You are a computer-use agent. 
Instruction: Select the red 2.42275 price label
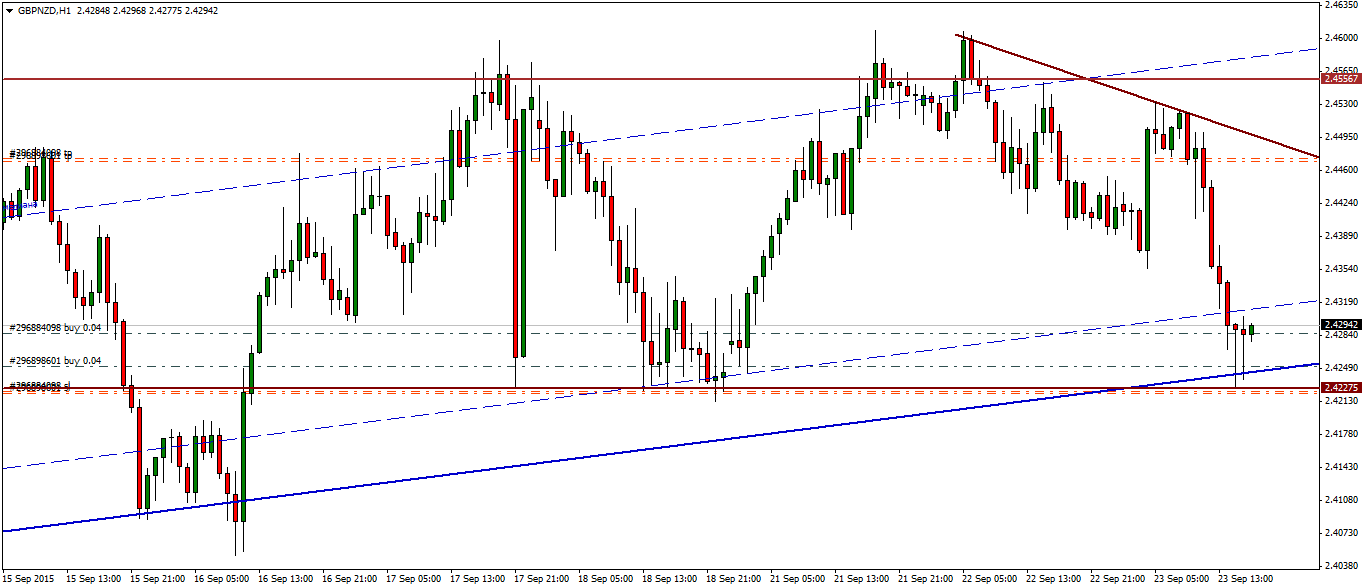(1340, 387)
